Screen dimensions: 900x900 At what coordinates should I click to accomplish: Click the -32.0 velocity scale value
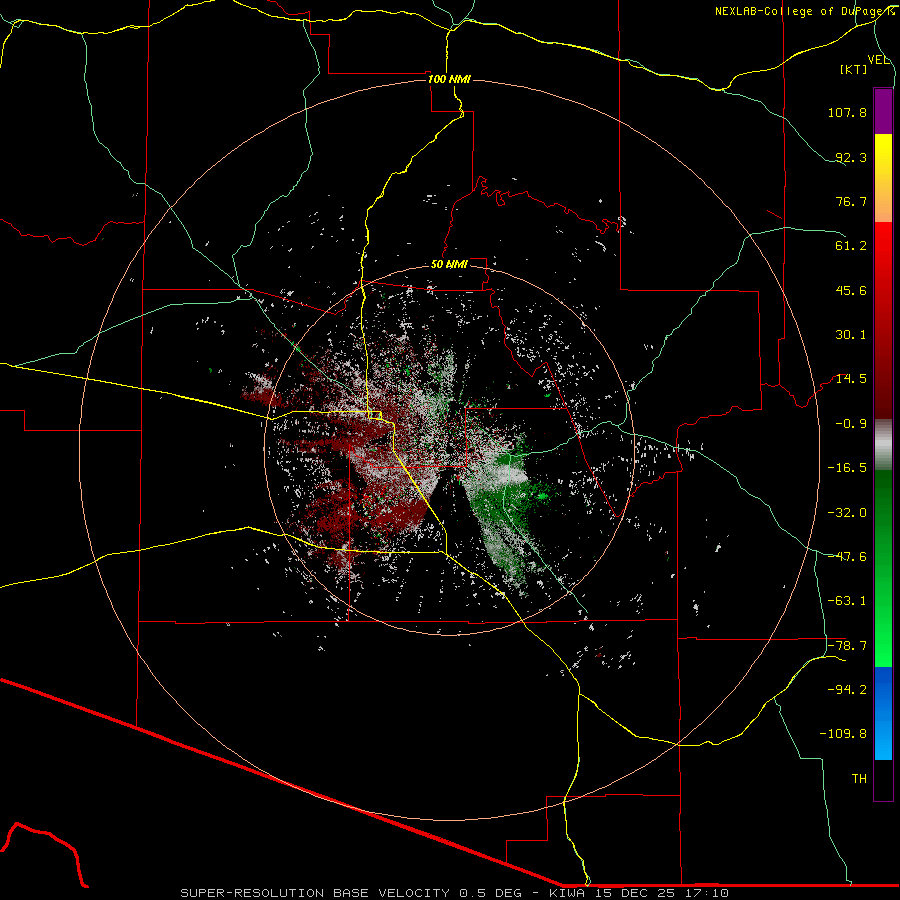click(x=847, y=513)
